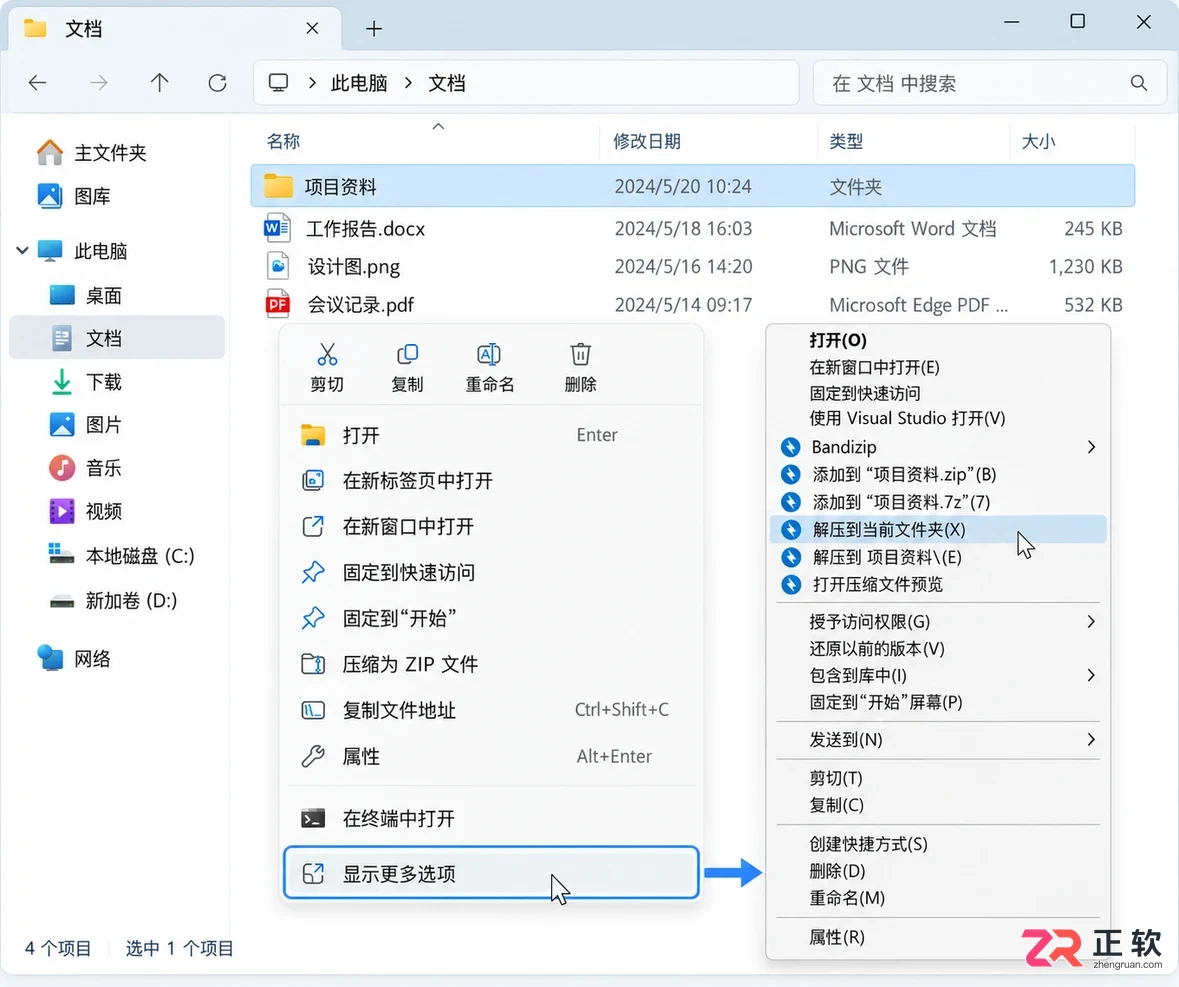This screenshot has width=1179, height=987.
Task: Collapse the 此电脑 tree node
Action: (23, 250)
